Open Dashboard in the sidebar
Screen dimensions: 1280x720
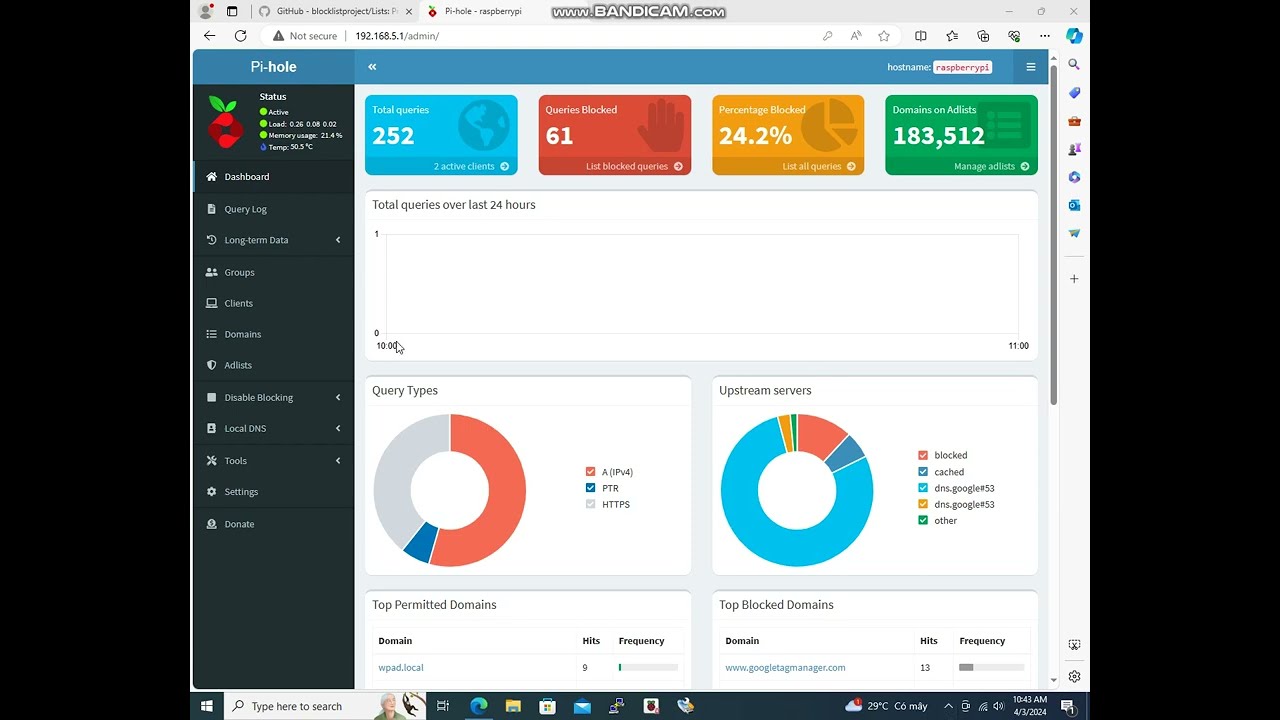pyautogui.click(x=273, y=177)
